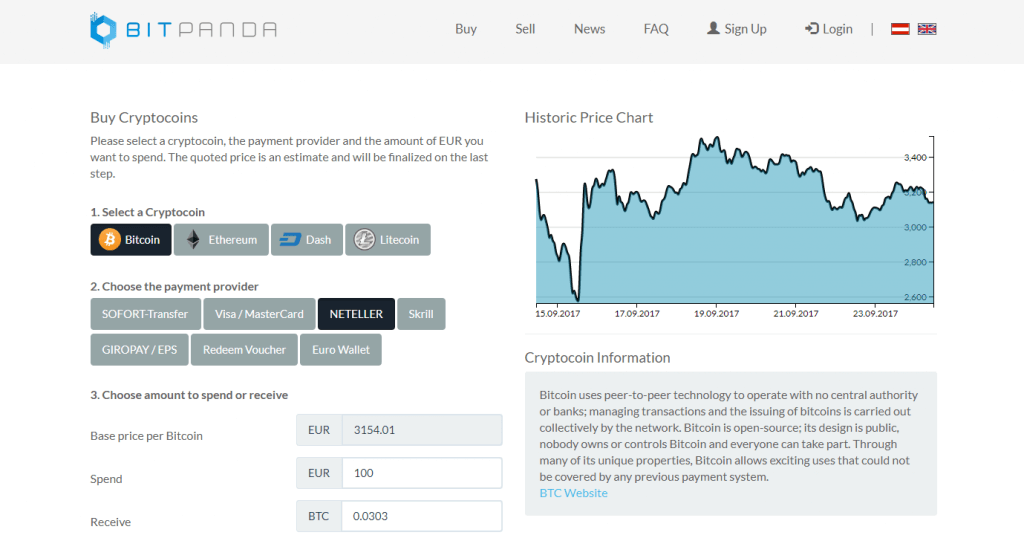Open the Bitpanda logo homepage
This screenshot has width=1024, height=538.
coord(184,29)
